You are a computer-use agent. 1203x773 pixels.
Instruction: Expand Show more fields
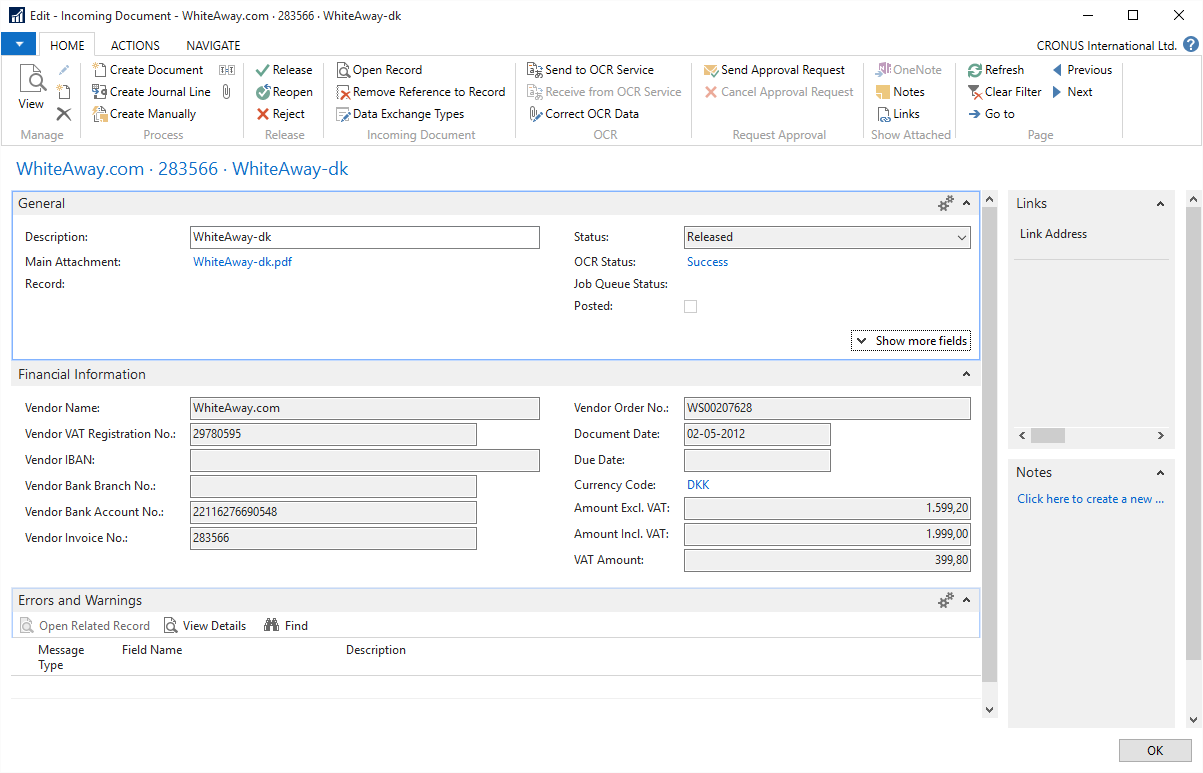tap(911, 341)
